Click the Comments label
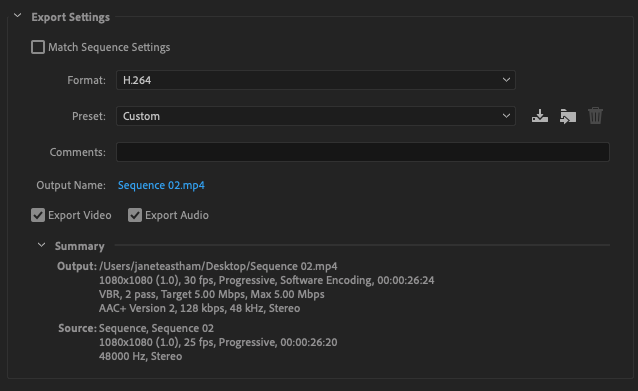The width and height of the screenshot is (638, 391). point(77,152)
